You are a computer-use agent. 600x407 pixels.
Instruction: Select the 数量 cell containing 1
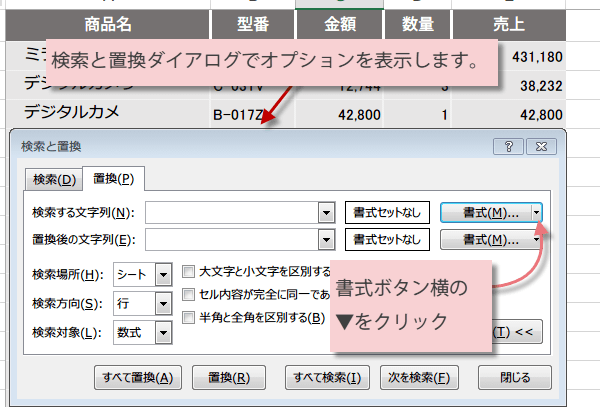pyautogui.click(x=418, y=114)
